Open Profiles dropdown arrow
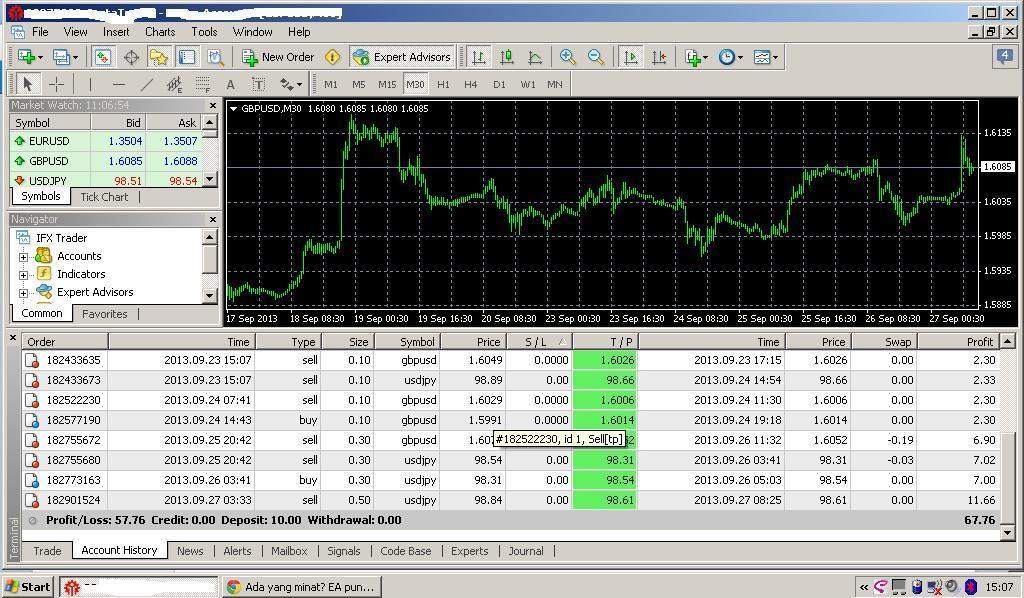Viewport: 1024px width, 598px height. [75, 57]
